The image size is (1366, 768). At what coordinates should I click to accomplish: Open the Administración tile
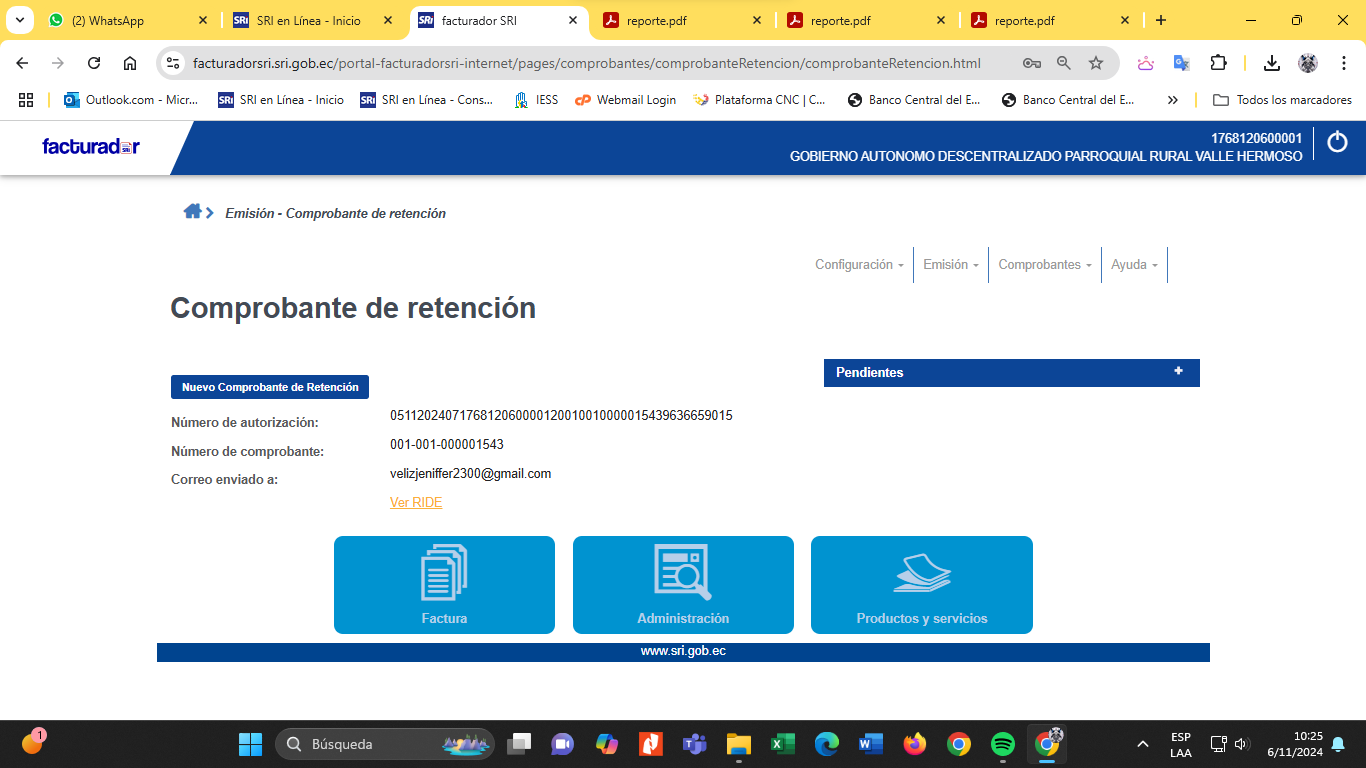coord(683,585)
